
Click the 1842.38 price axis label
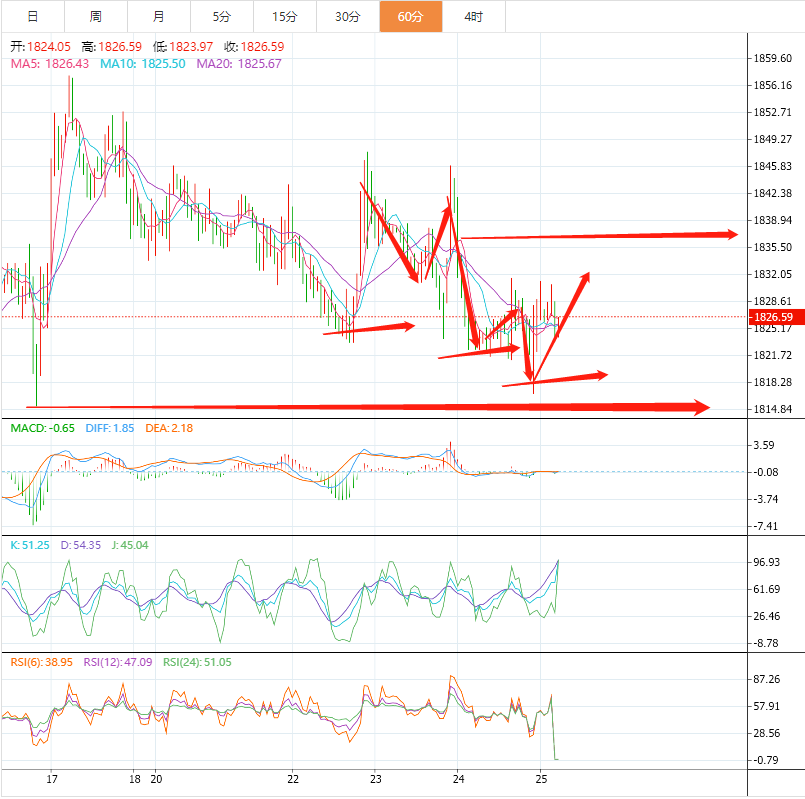[x=773, y=194]
